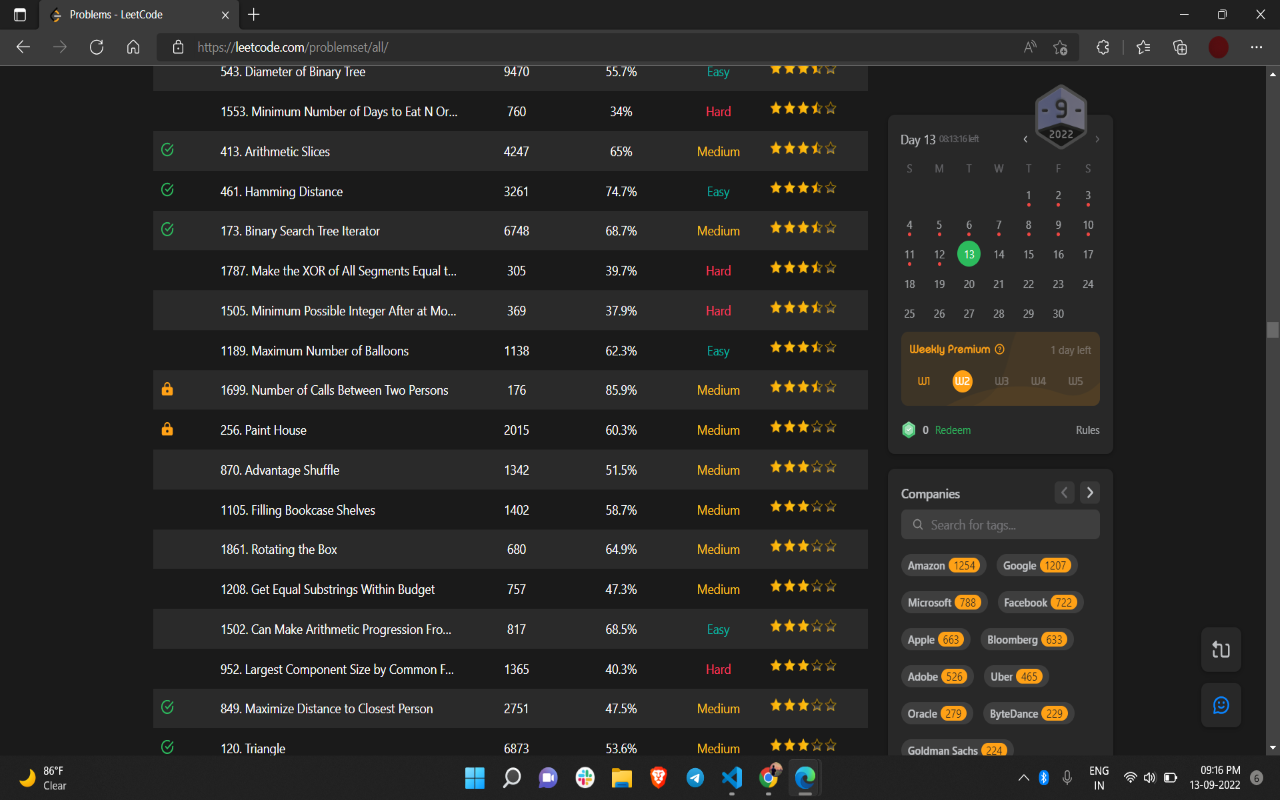Click the Read aloud icon in address bar
This screenshot has width=1280, height=800.
[x=1030, y=47]
